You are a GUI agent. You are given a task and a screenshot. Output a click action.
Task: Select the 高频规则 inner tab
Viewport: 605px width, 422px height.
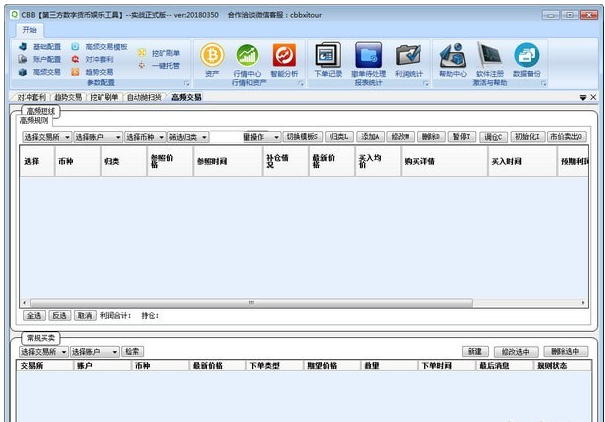click(x=34, y=121)
